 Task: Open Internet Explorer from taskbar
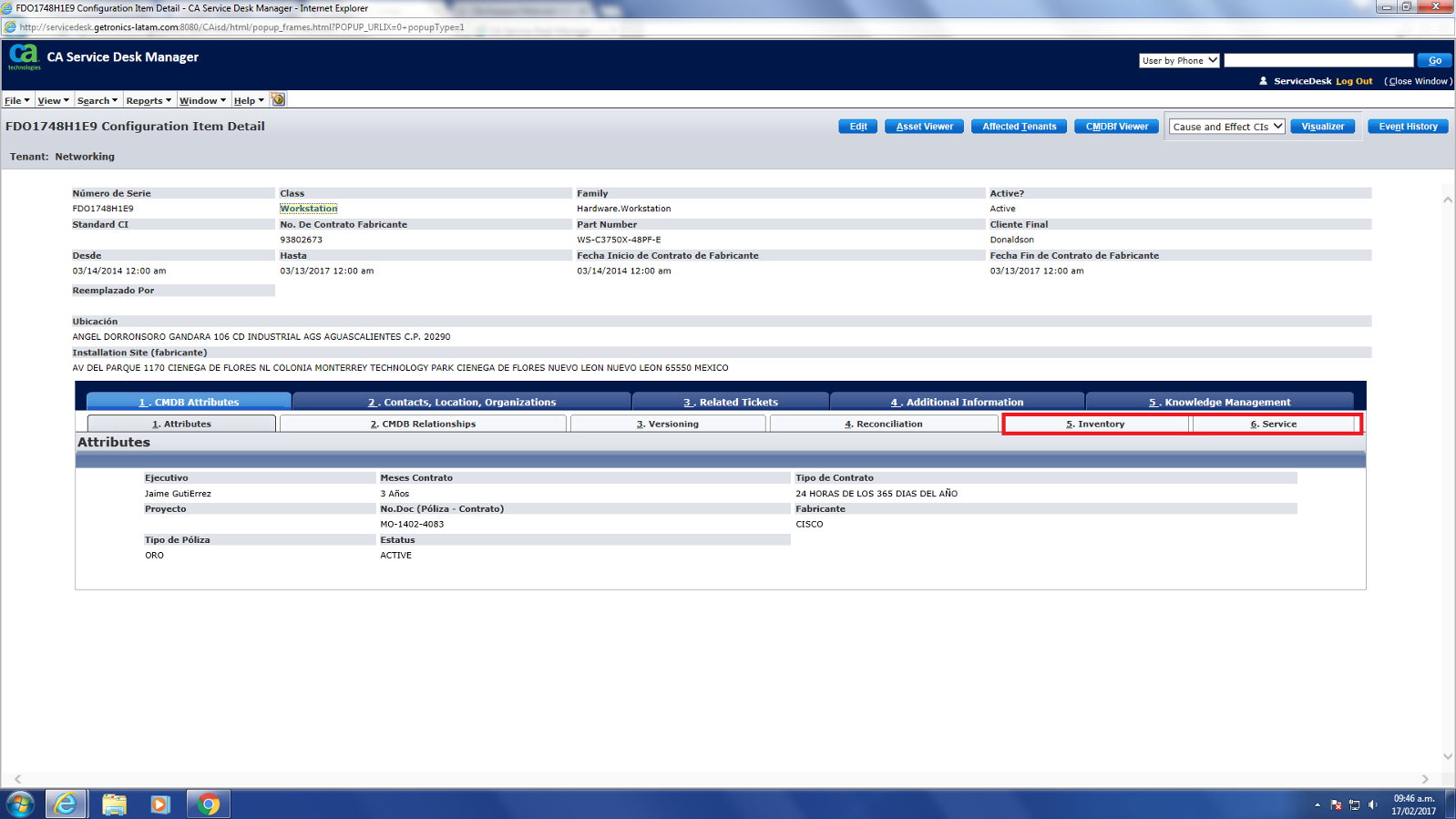coord(66,804)
